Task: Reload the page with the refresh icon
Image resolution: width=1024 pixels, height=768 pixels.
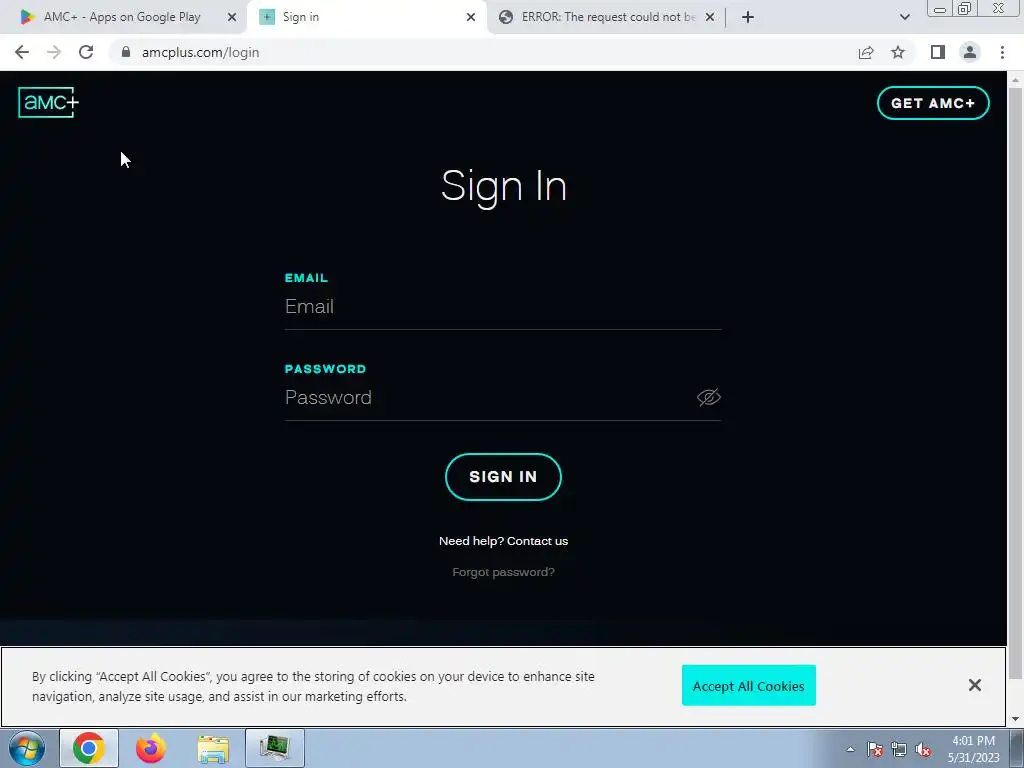Action: [x=86, y=52]
